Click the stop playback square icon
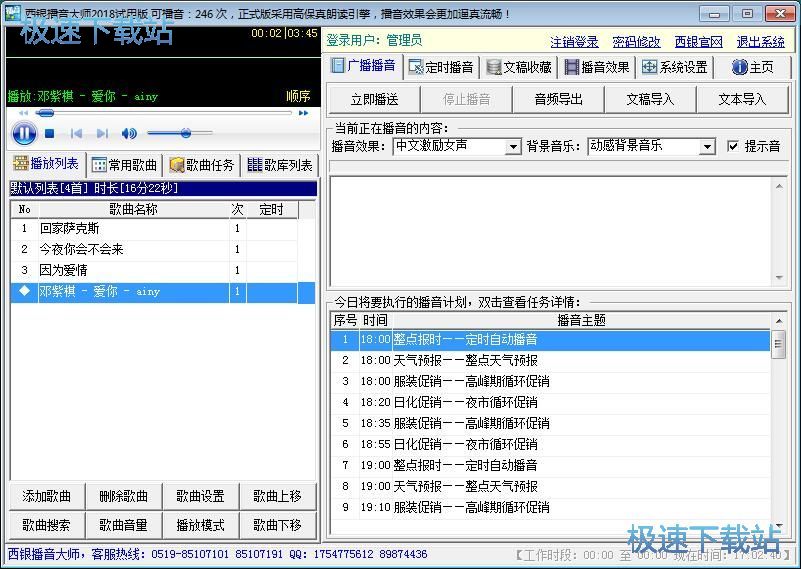 click(x=50, y=133)
